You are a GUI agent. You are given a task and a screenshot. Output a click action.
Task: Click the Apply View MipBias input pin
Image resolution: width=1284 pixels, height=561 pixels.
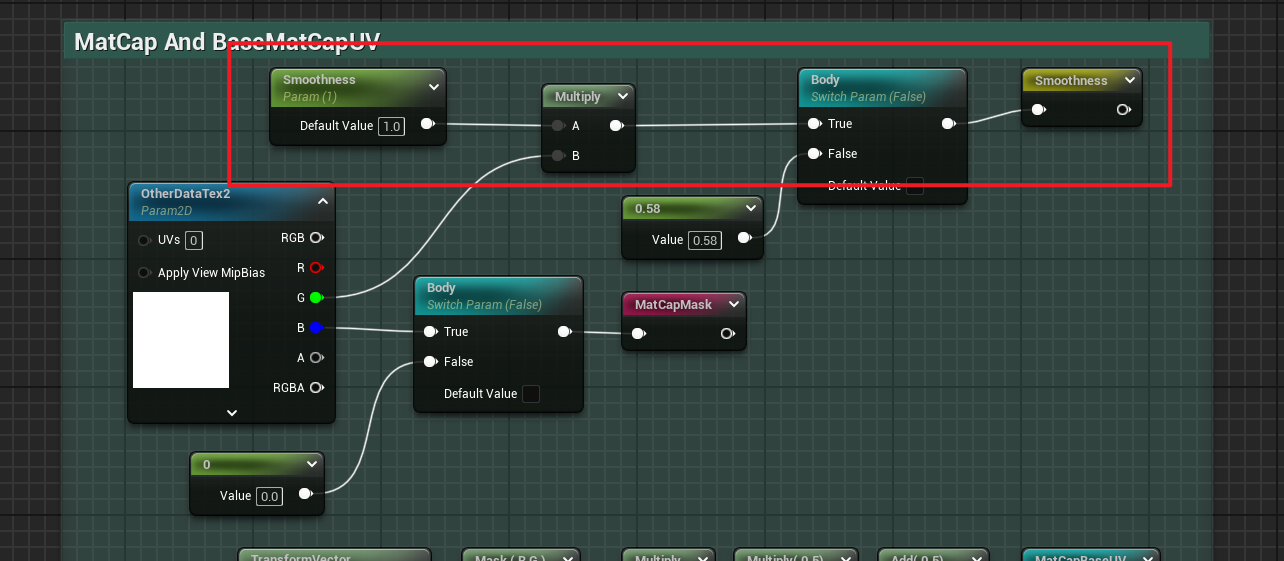point(145,273)
